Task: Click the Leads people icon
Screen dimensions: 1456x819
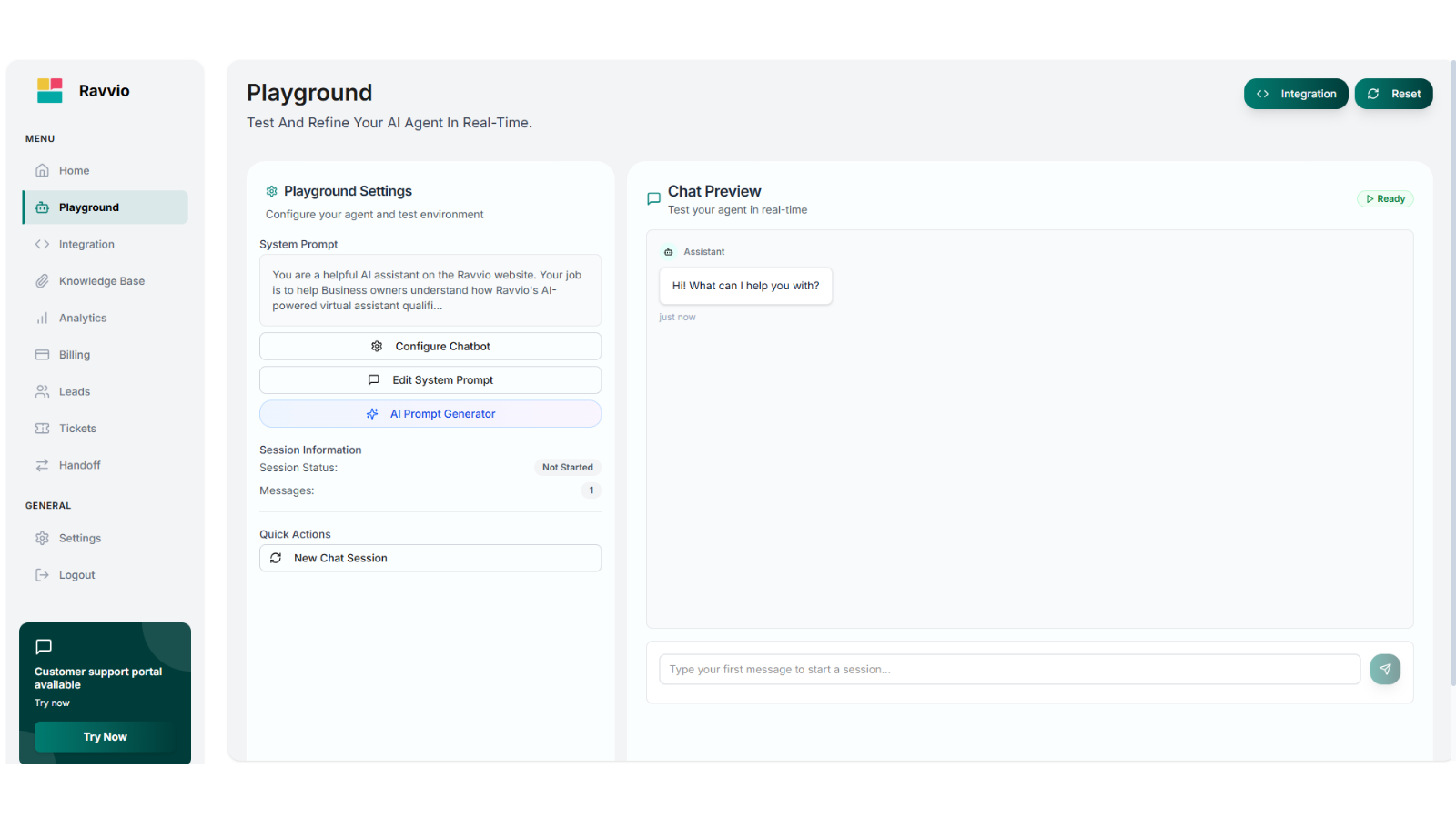Action: pyautogui.click(x=42, y=391)
